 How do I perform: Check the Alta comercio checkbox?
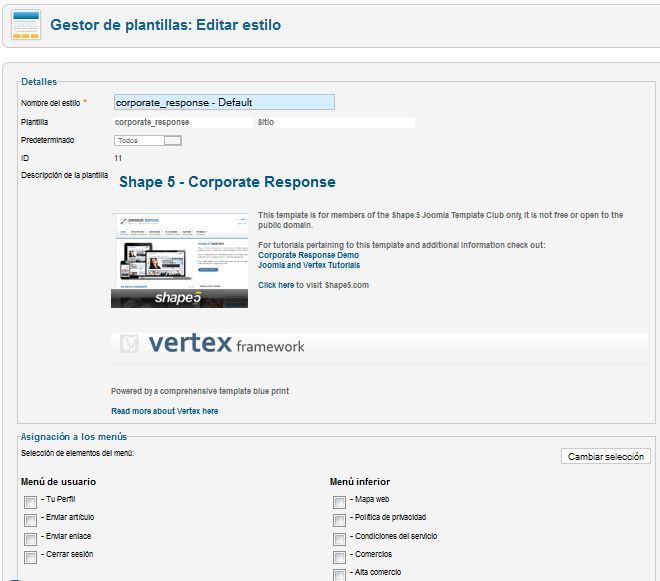tap(339, 575)
